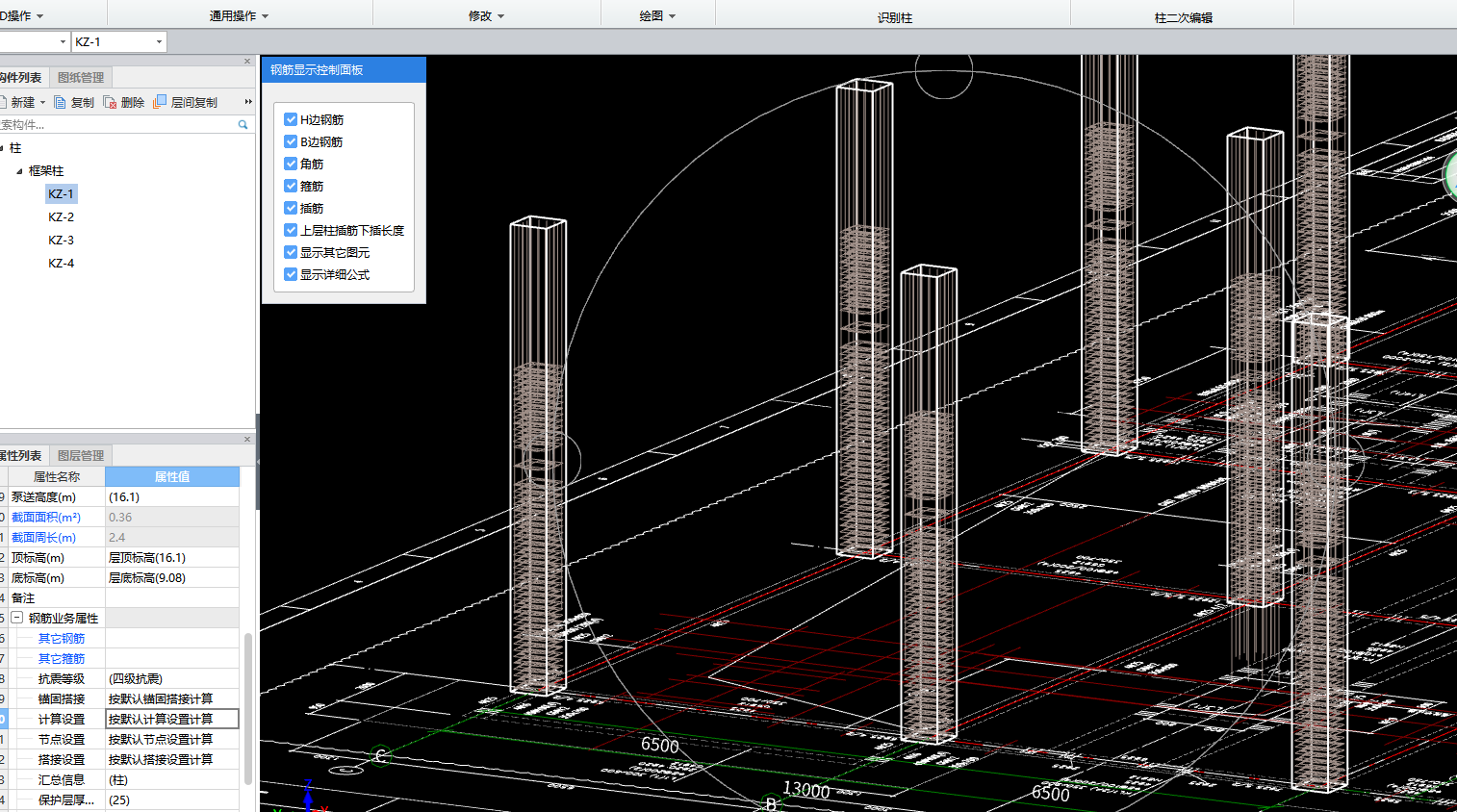The width and height of the screenshot is (1457, 812).
Task: Collapse the 框架柱 tree node
Action: tap(19, 171)
